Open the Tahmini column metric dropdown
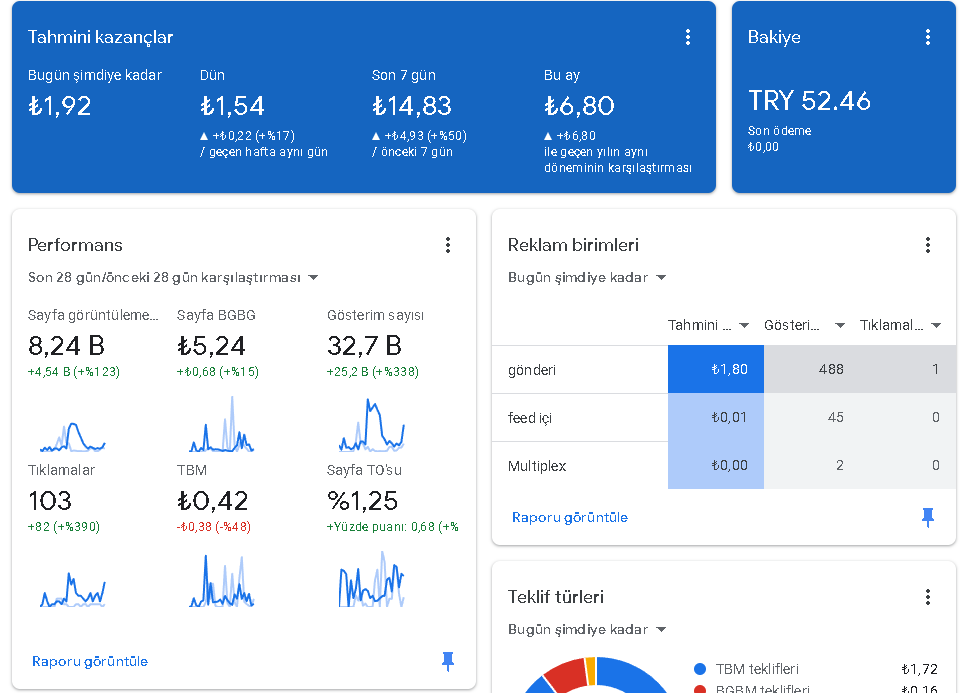The width and height of the screenshot is (971, 693). coord(708,325)
